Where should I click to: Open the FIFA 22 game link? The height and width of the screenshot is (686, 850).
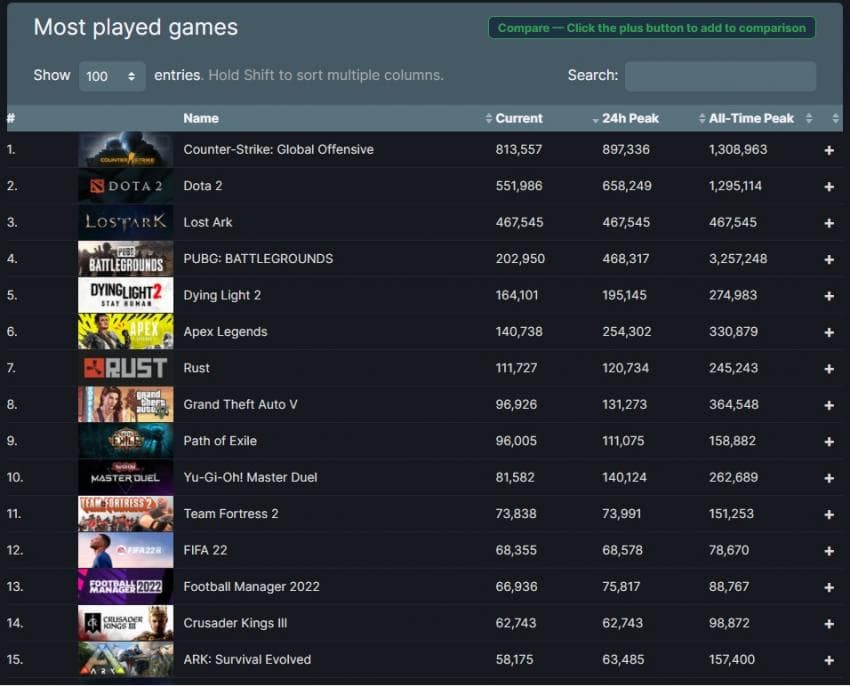tap(205, 550)
